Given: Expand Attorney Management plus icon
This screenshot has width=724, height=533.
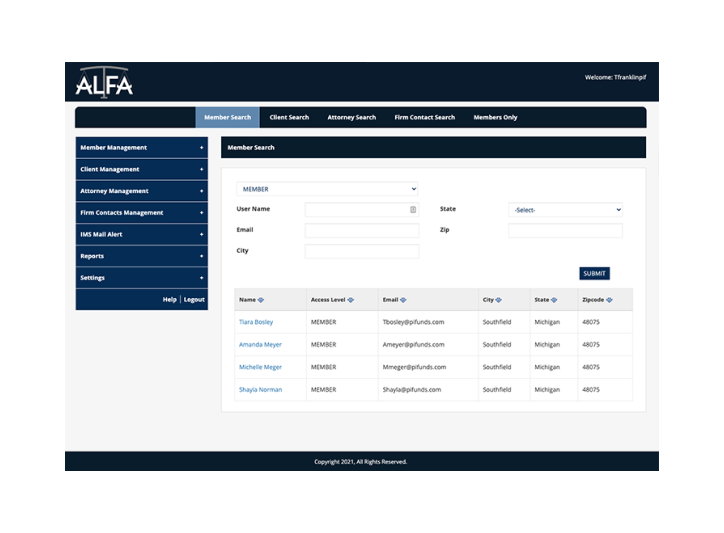Looking at the screenshot, I should [x=201, y=191].
